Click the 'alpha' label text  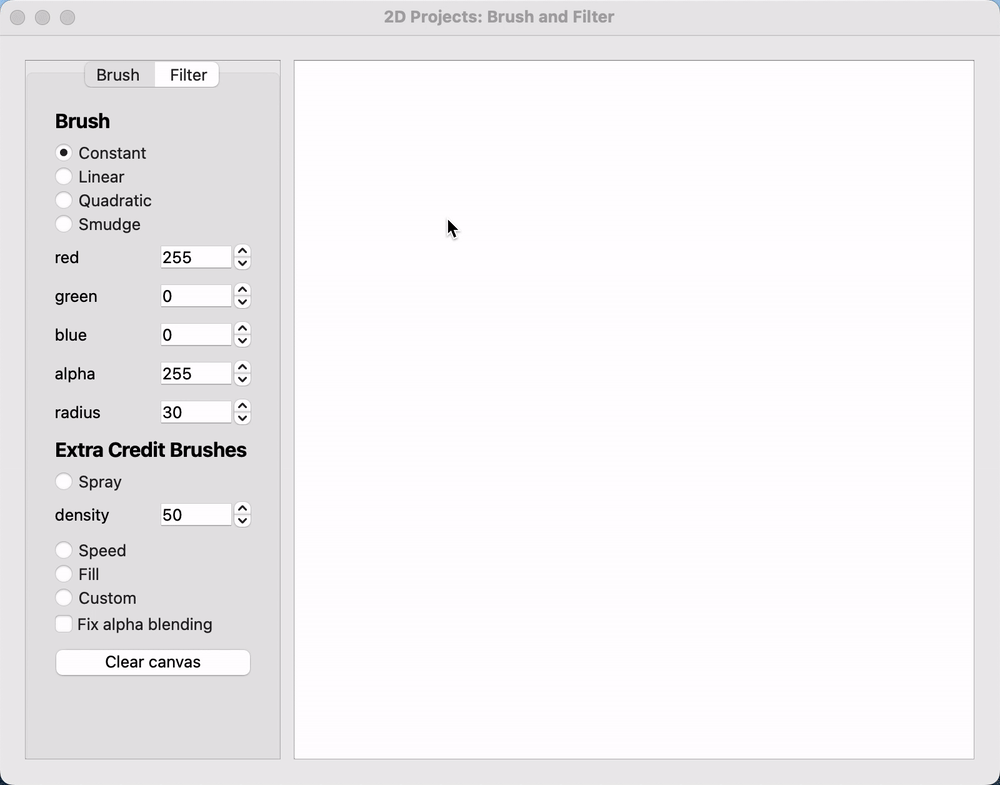pyautogui.click(x=75, y=374)
